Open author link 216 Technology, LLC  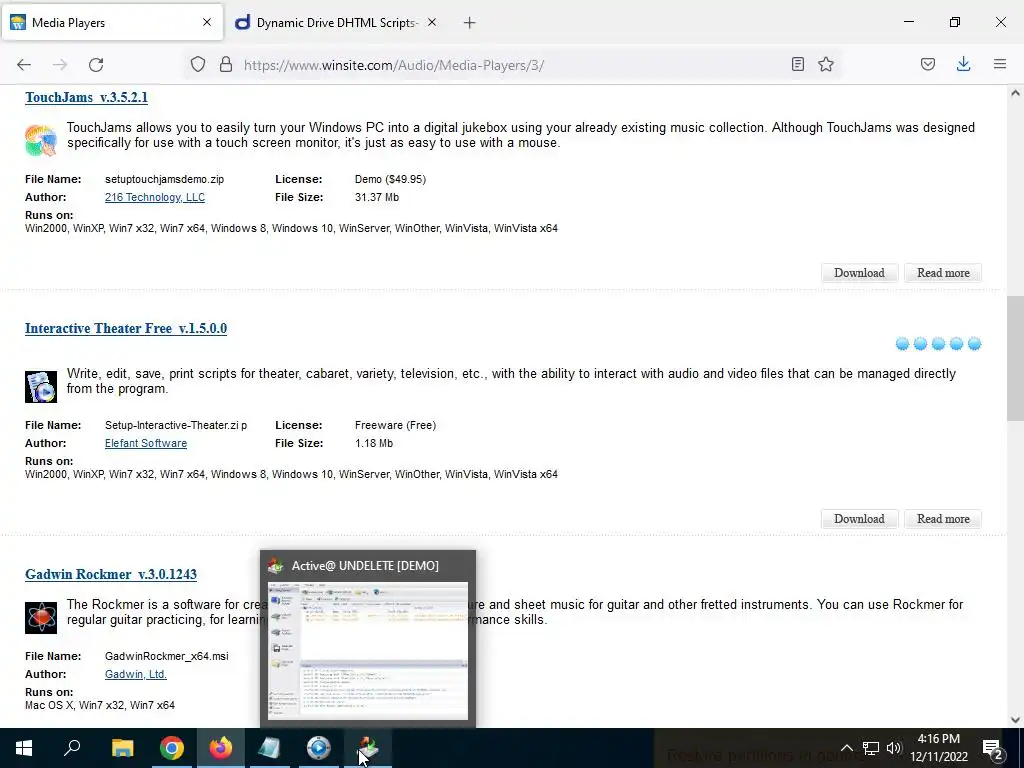coord(155,197)
